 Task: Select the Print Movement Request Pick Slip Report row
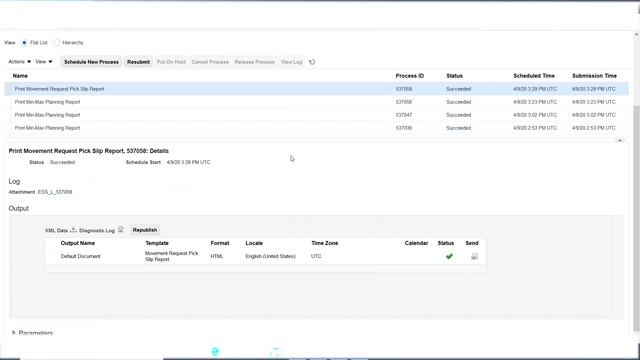316,89
